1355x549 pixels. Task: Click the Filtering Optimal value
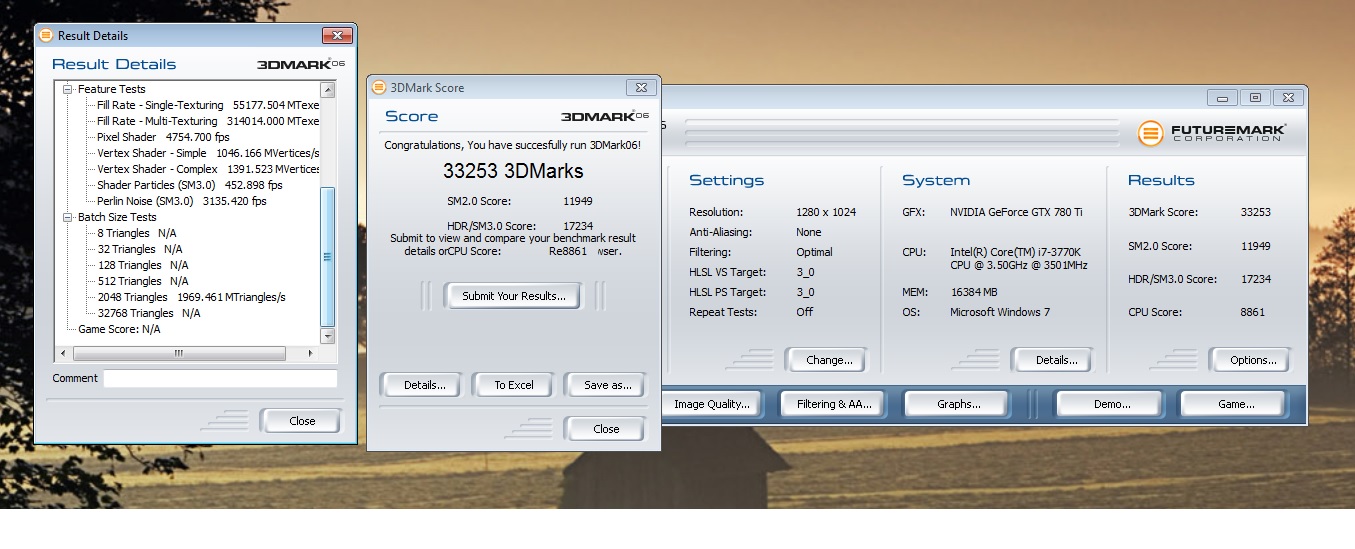click(814, 252)
